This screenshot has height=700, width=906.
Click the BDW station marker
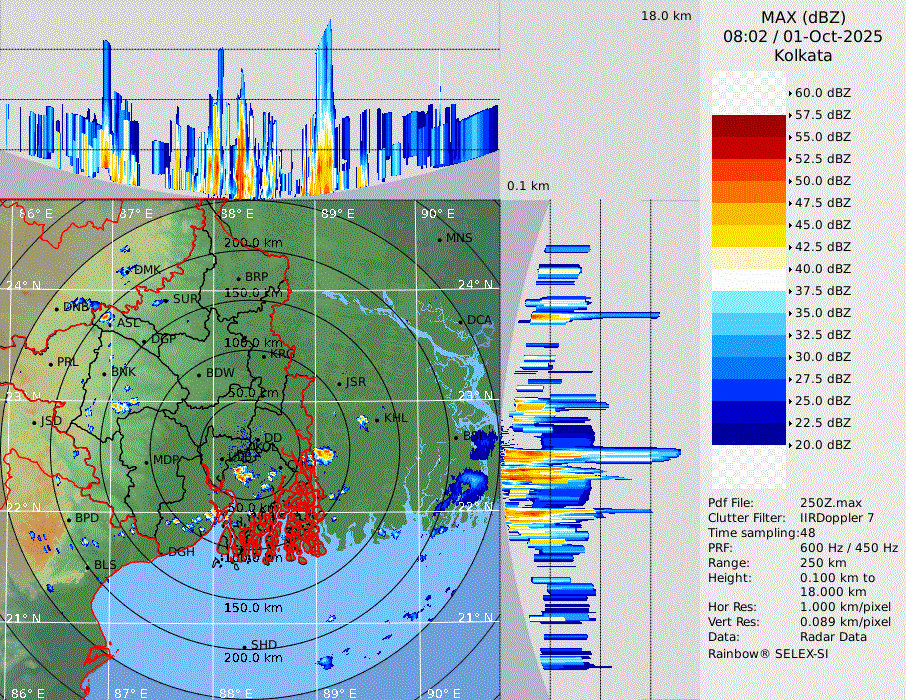click(200, 374)
